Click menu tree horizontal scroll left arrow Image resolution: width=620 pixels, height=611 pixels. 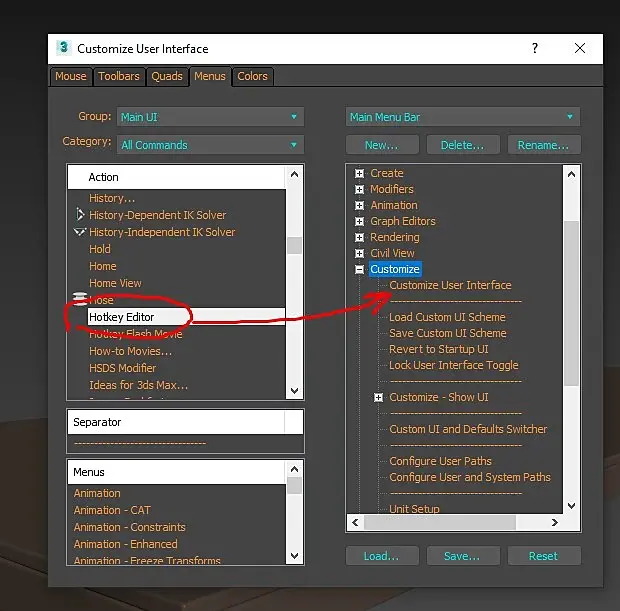[355, 522]
